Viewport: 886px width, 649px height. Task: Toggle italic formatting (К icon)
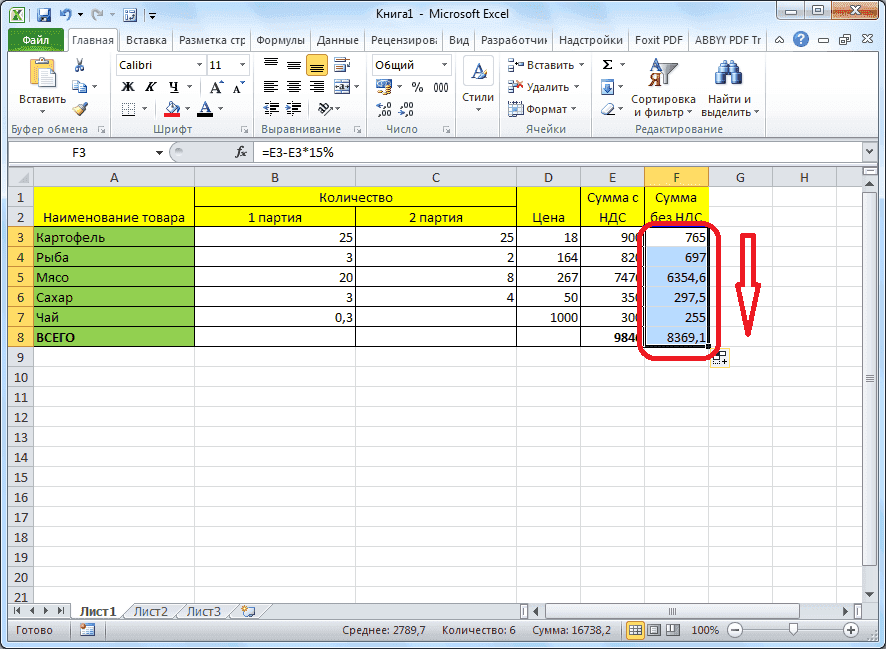(x=148, y=86)
